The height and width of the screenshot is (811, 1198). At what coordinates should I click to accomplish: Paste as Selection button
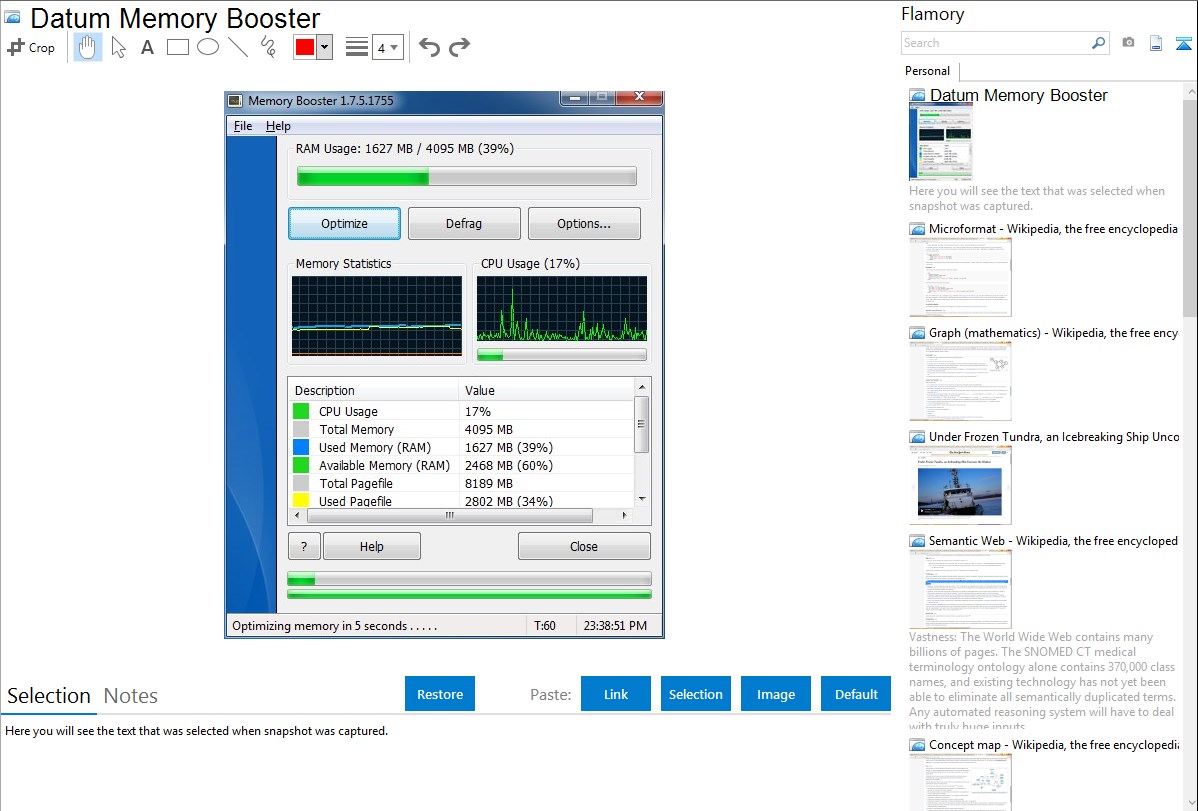coord(695,694)
